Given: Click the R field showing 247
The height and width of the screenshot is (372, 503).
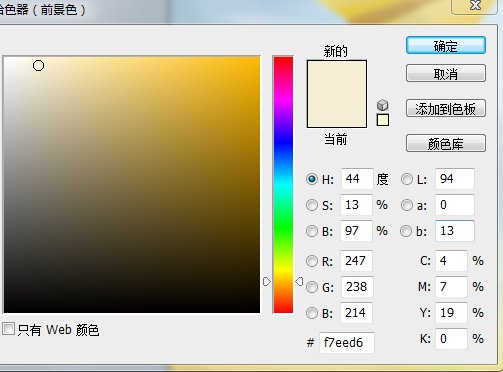Looking at the screenshot, I should [356, 261].
